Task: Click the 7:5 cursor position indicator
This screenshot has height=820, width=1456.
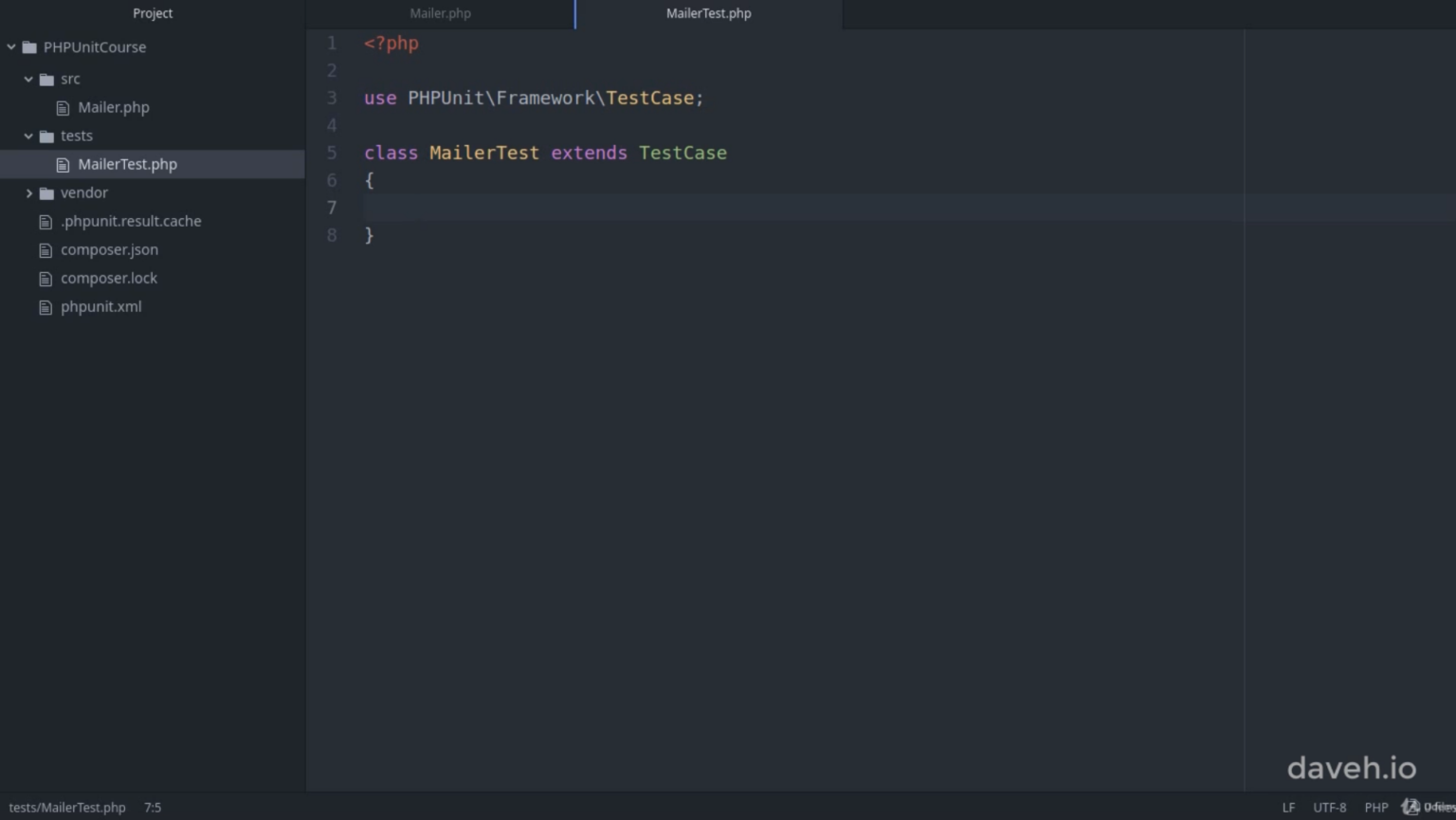Action: pyautogui.click(x=153, y=807)
